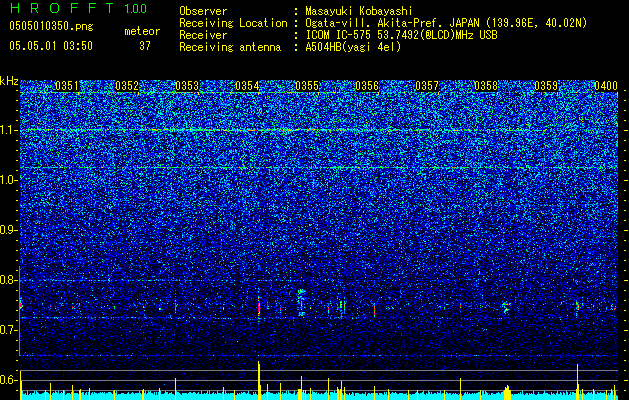This screenshot has height=400, width=629.
Task: Click the A504HB(yagi 4el) antenna text
Action: point(353,47)
